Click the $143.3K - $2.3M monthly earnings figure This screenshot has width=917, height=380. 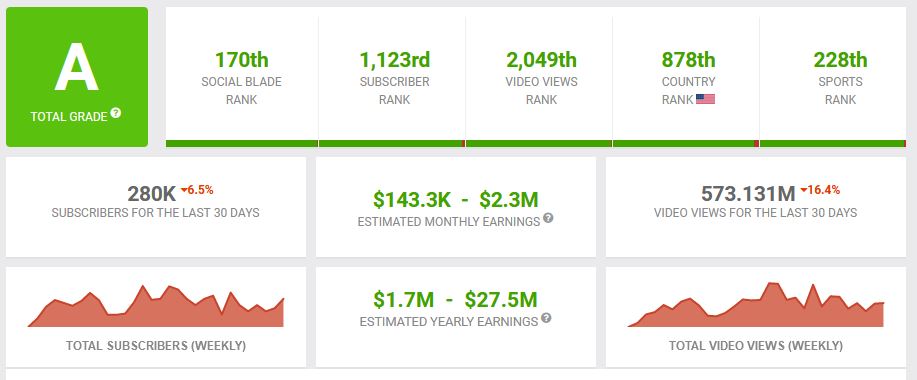pos(456,200)
